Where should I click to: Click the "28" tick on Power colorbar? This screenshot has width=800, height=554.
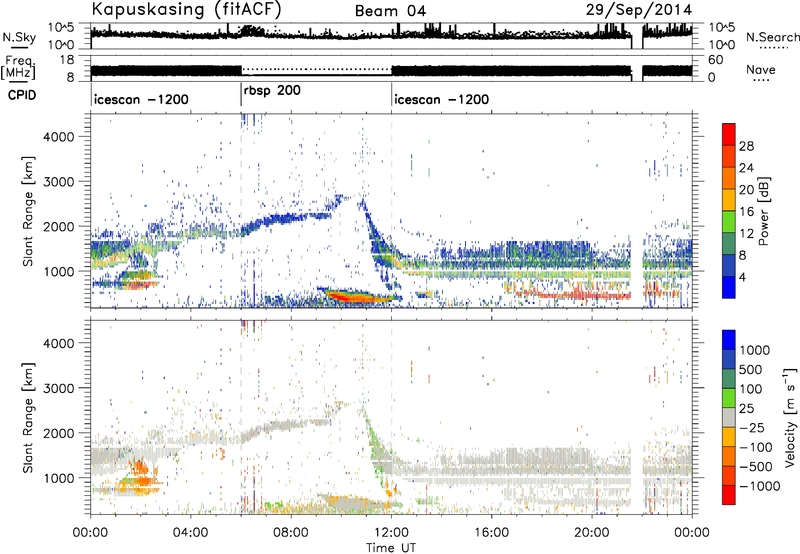746,146
